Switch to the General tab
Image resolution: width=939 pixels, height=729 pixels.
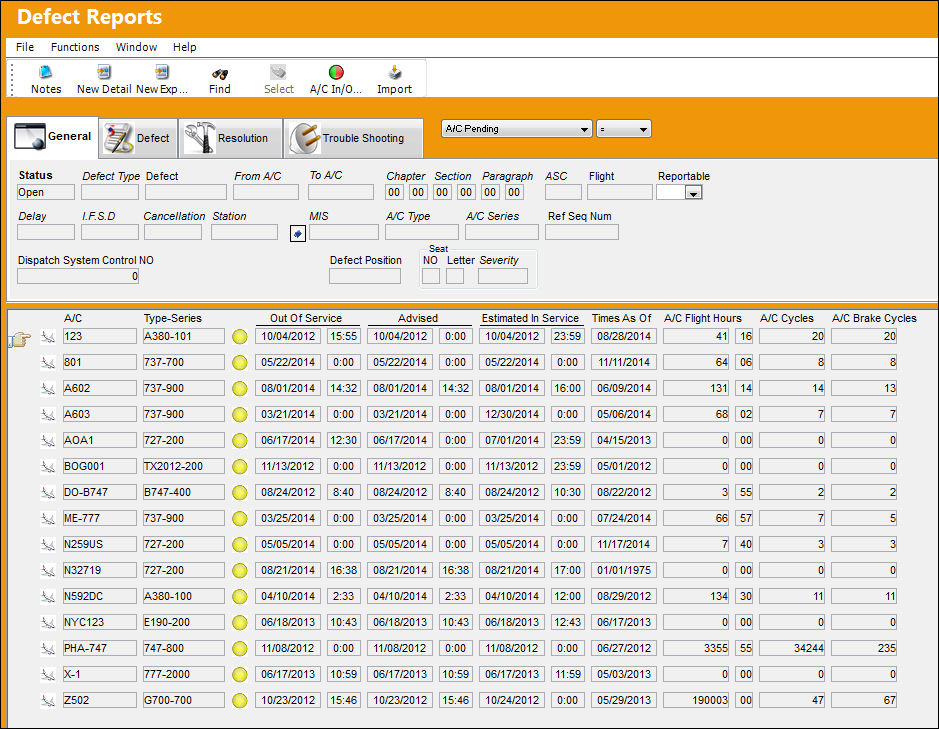pos(53,137)
